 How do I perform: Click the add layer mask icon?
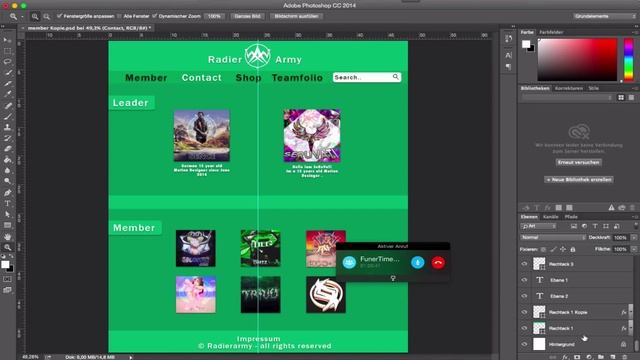pyautogui.click(x=577, y=357)
